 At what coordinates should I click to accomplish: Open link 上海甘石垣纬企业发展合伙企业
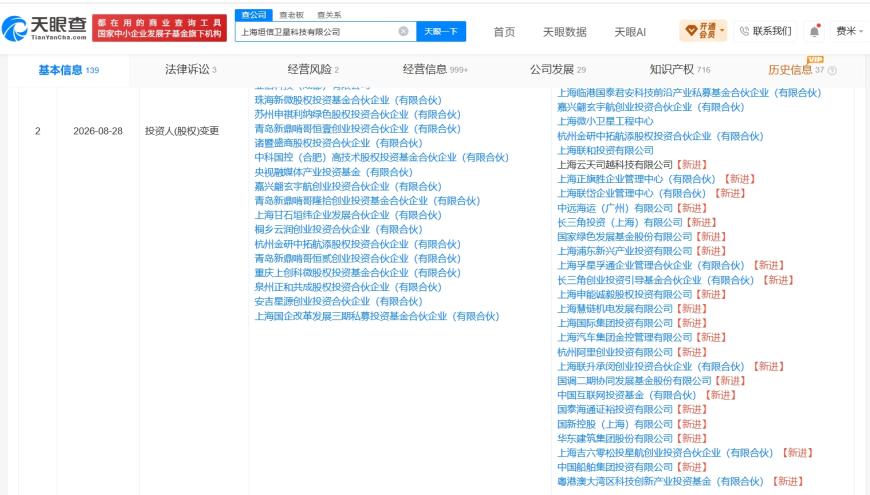[348, 215]
